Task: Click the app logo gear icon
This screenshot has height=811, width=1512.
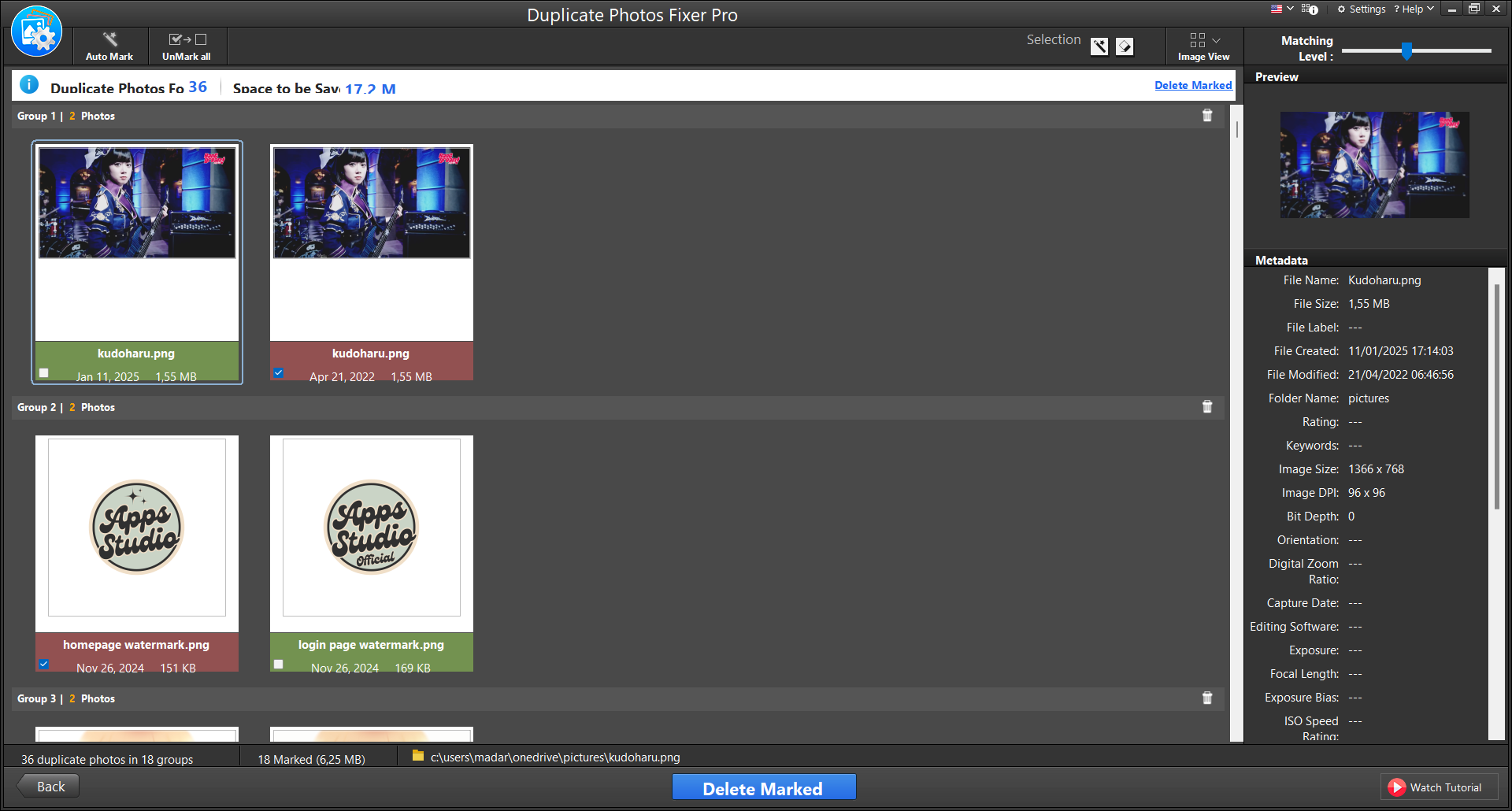Action: pyautogui.click(x=37, y=31)
